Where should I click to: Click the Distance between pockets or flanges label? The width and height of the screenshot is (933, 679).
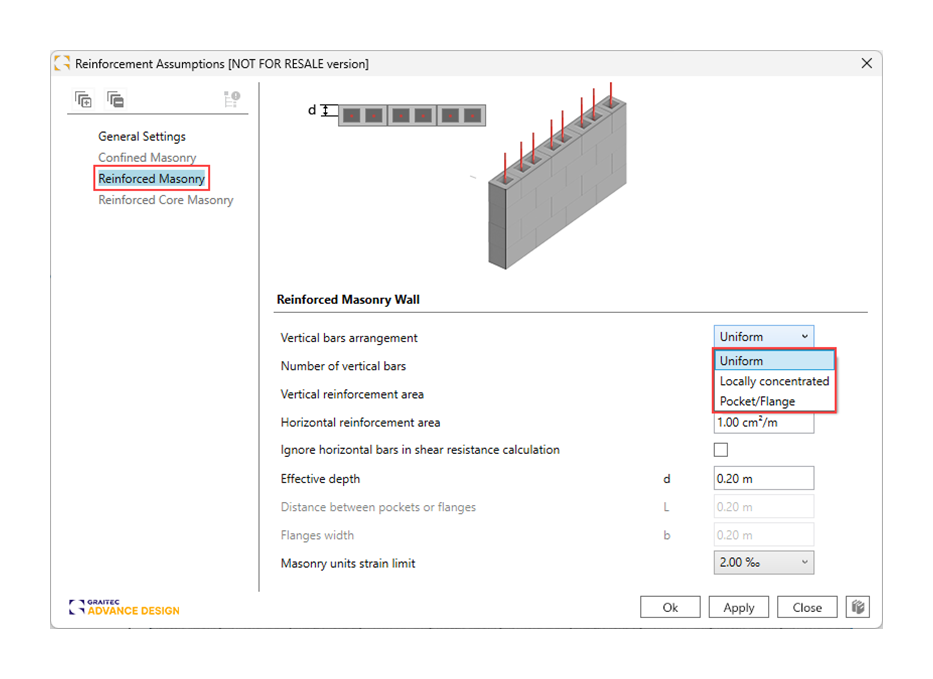[x=378, y=507]
